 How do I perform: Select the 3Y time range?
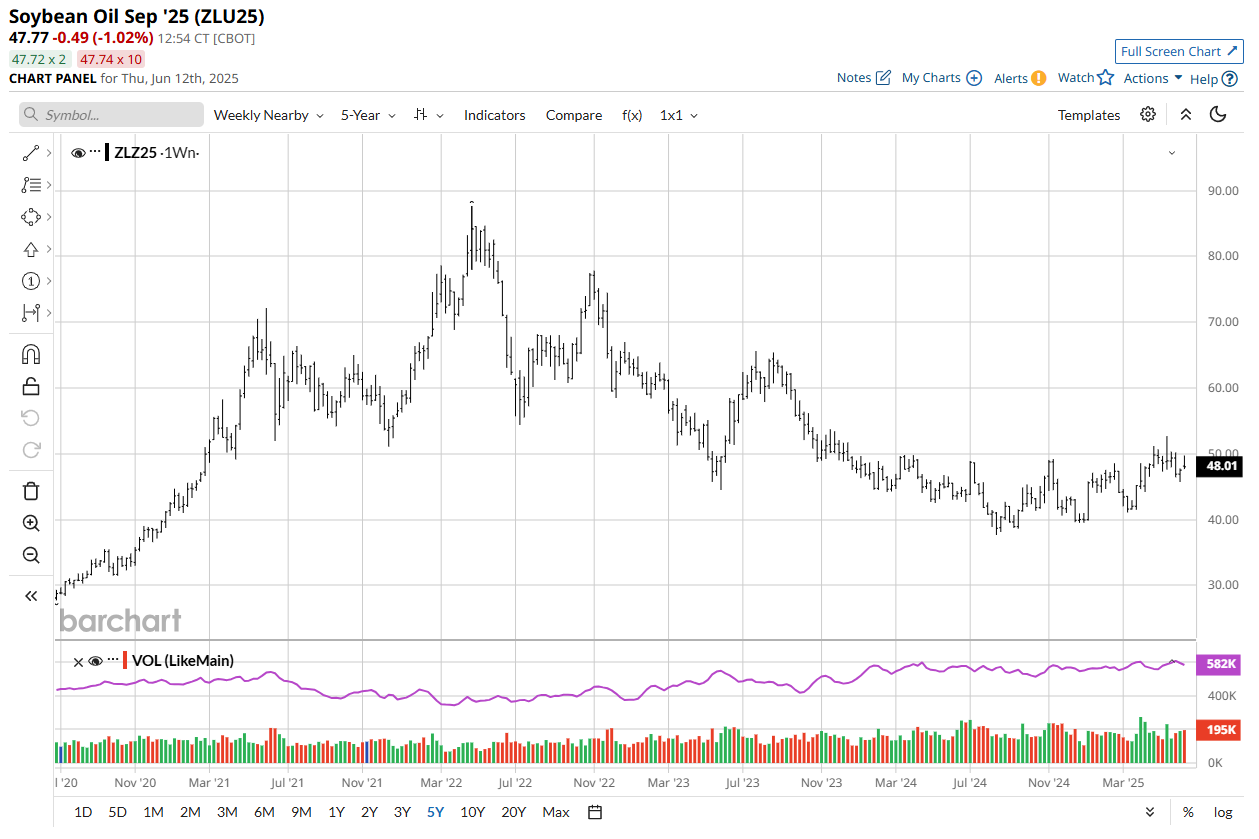coord(402,812)
